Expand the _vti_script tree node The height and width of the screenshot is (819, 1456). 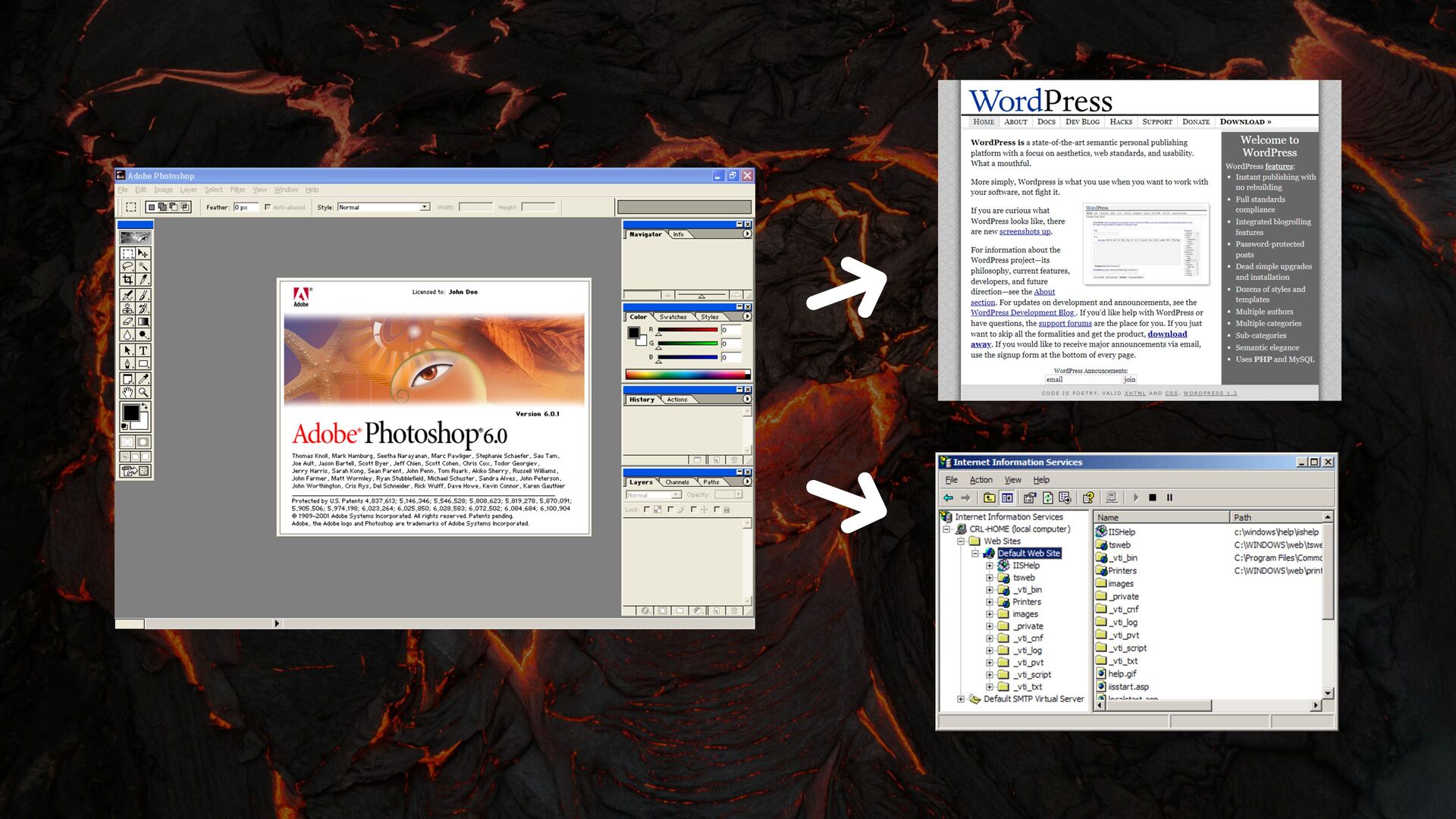[x=990, y=675]
